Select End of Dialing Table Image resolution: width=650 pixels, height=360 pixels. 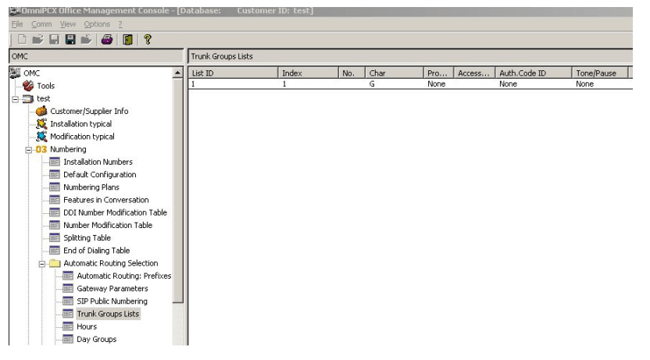tap(97, 251)
